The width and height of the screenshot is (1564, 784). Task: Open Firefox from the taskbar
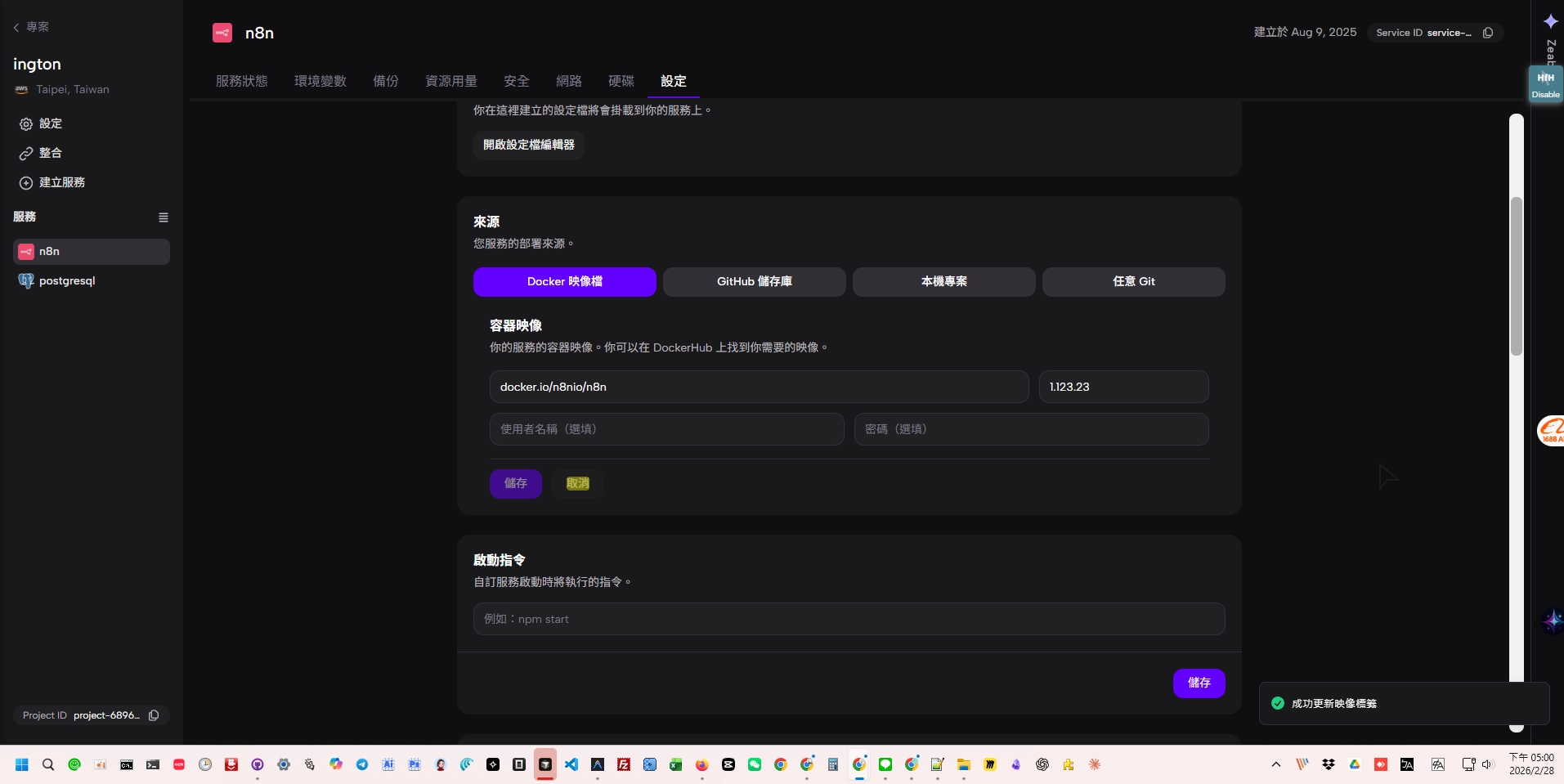click(x=702, y=765)
